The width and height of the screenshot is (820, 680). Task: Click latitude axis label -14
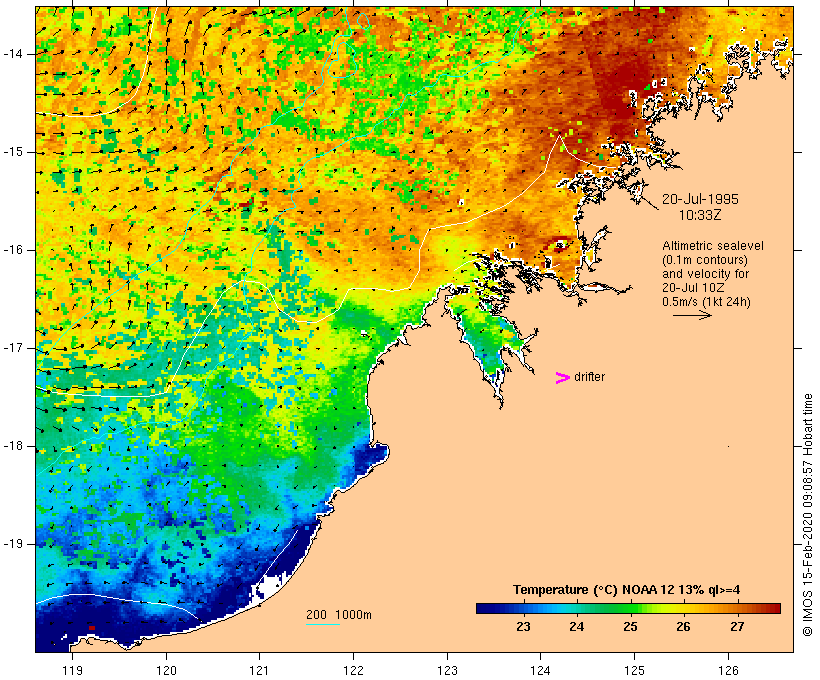point(12,54)
